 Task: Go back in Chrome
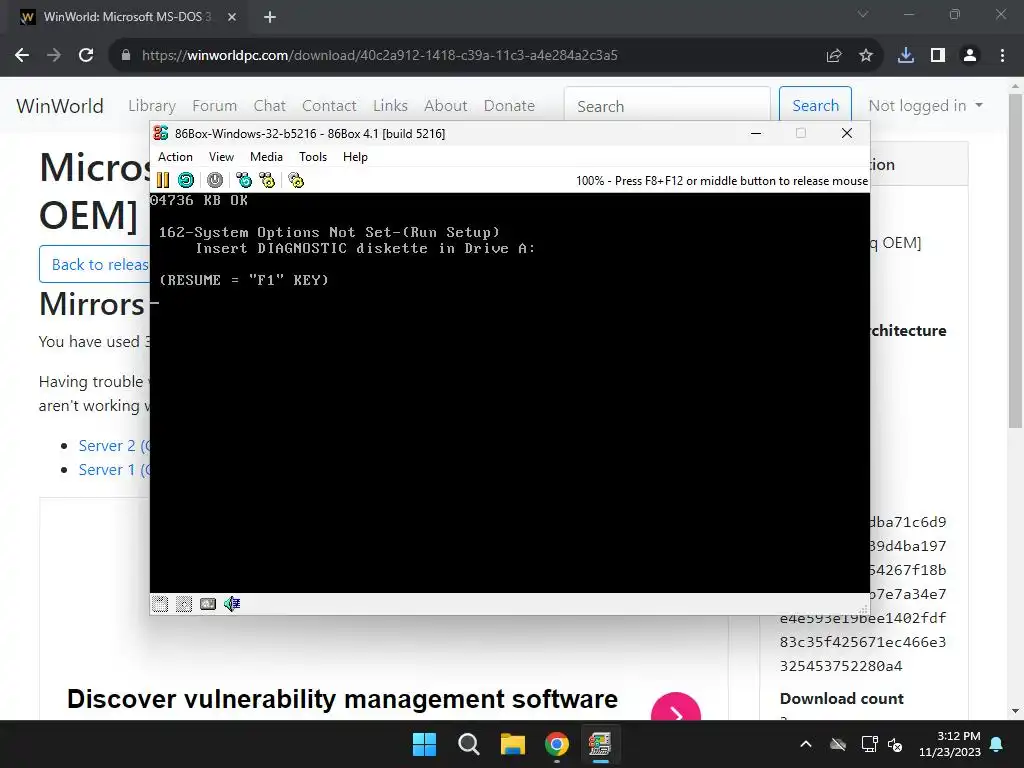coord(22,56)
